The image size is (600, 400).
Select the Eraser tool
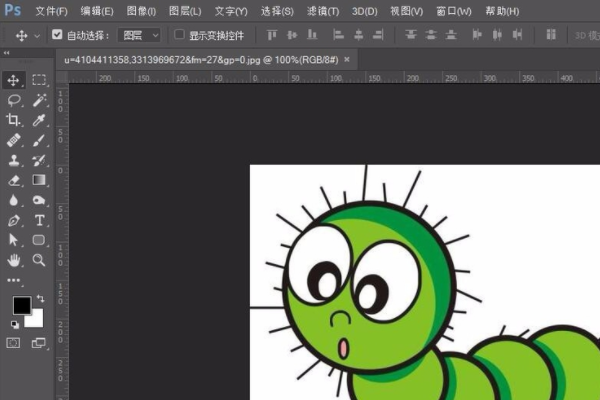[14, 180]
